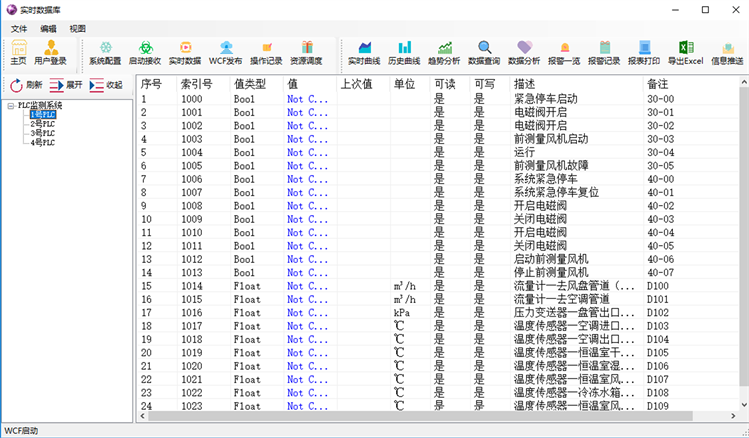This screenshot has height=438, width=749.
Task: Open 历史曲线 history curve chart
Action: point(404,53)
